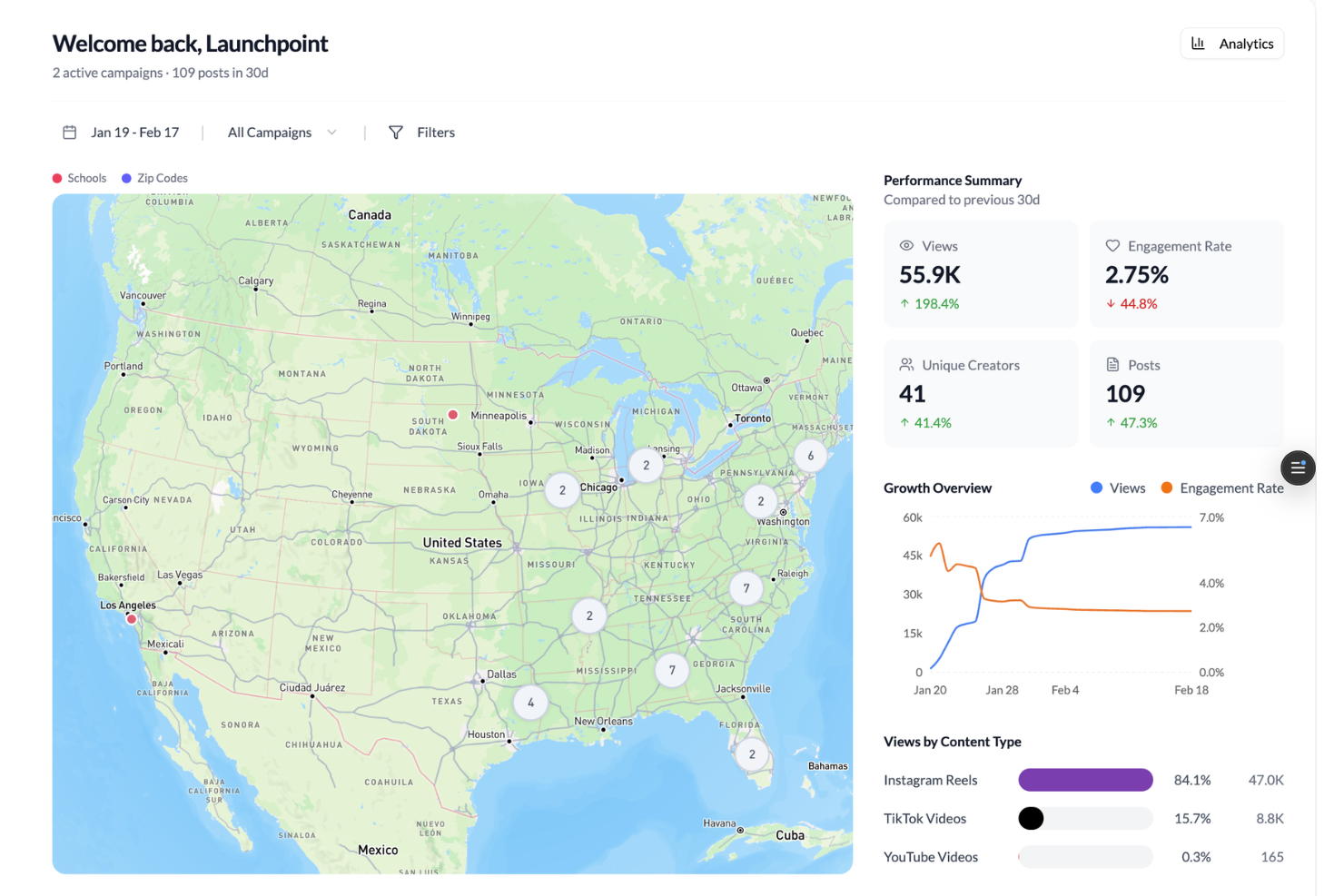
Task: Expand the cluster marker showing 7 near Atlanta
Action: (672, 670)
